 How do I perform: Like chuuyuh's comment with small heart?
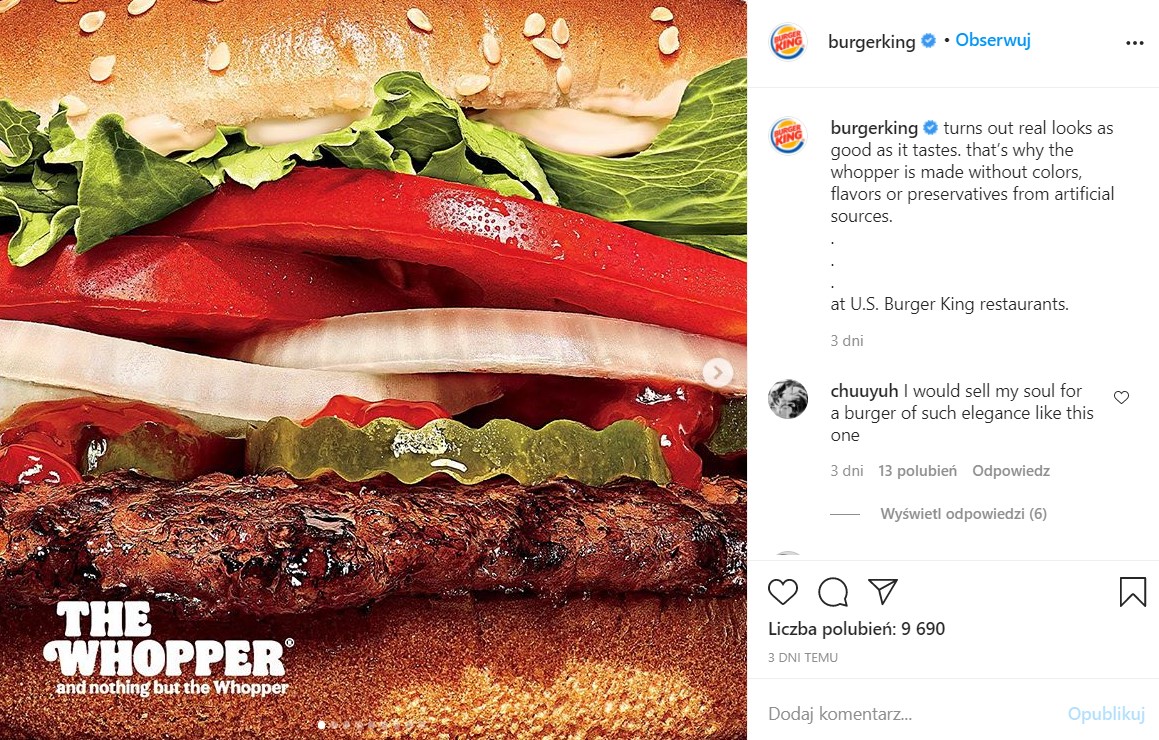pos(1121,398)
